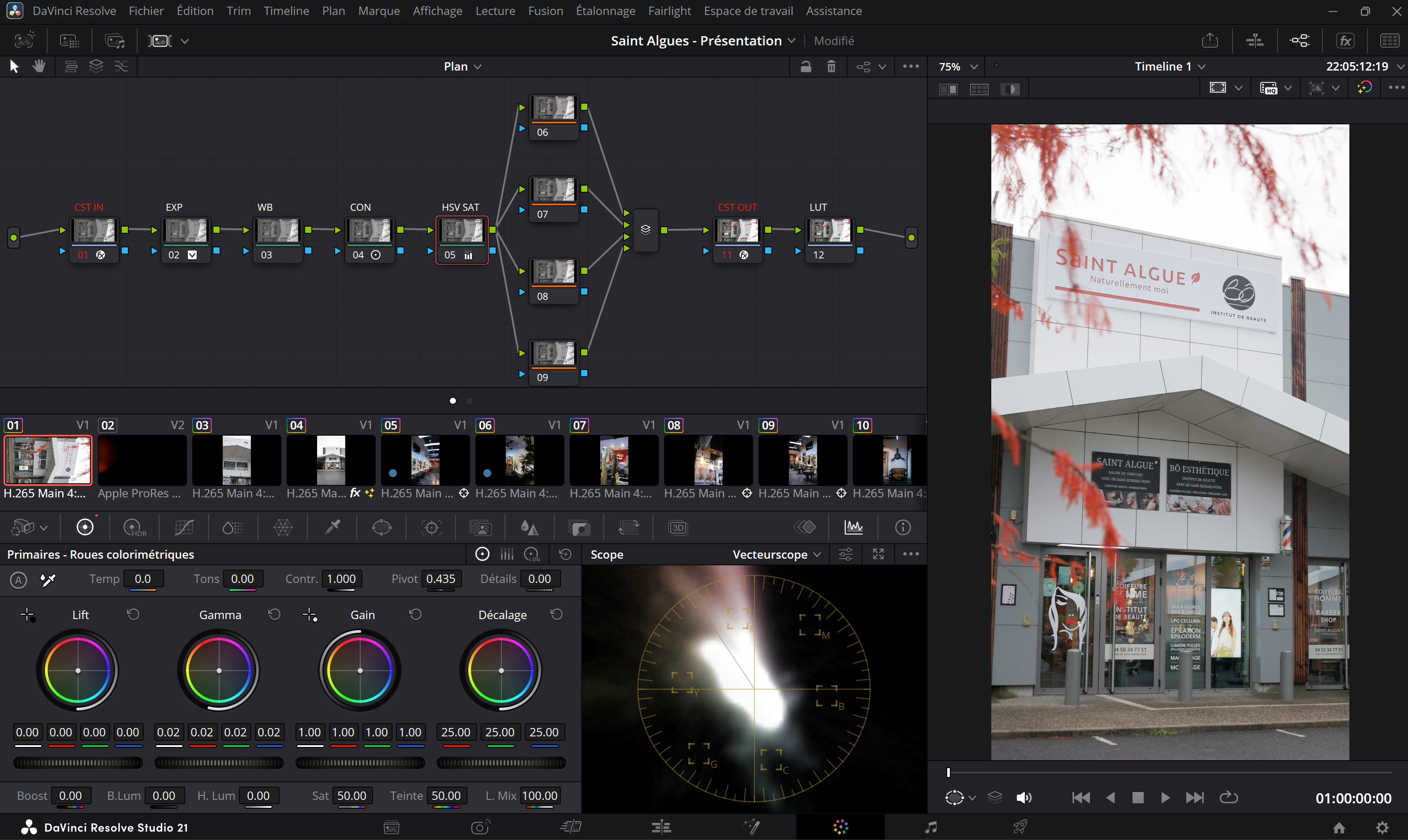Open the Camera Raw palette
The image size is (1408, 840).
pos(22,527)
